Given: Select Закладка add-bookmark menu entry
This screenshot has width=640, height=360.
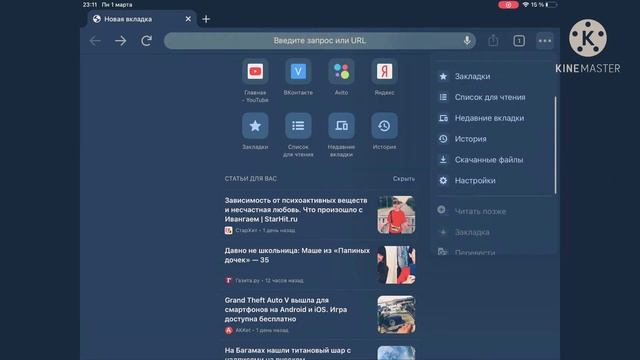Looking at the screenshot, I should point(494,232).
